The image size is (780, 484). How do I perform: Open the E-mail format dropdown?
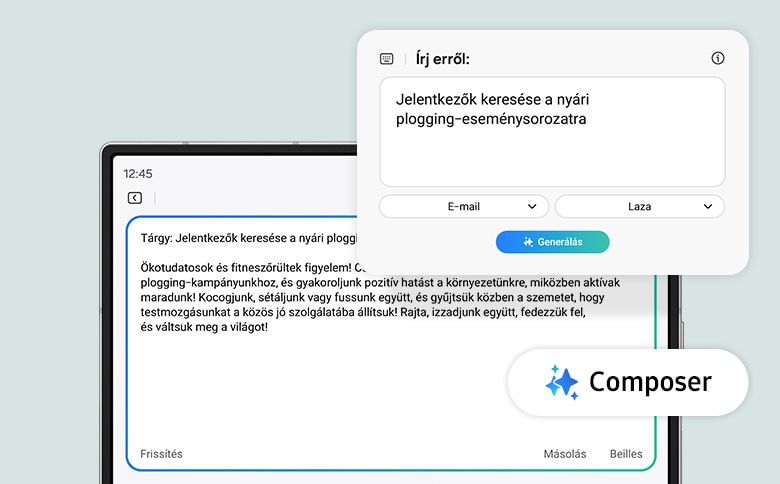[x=463, y=206]
